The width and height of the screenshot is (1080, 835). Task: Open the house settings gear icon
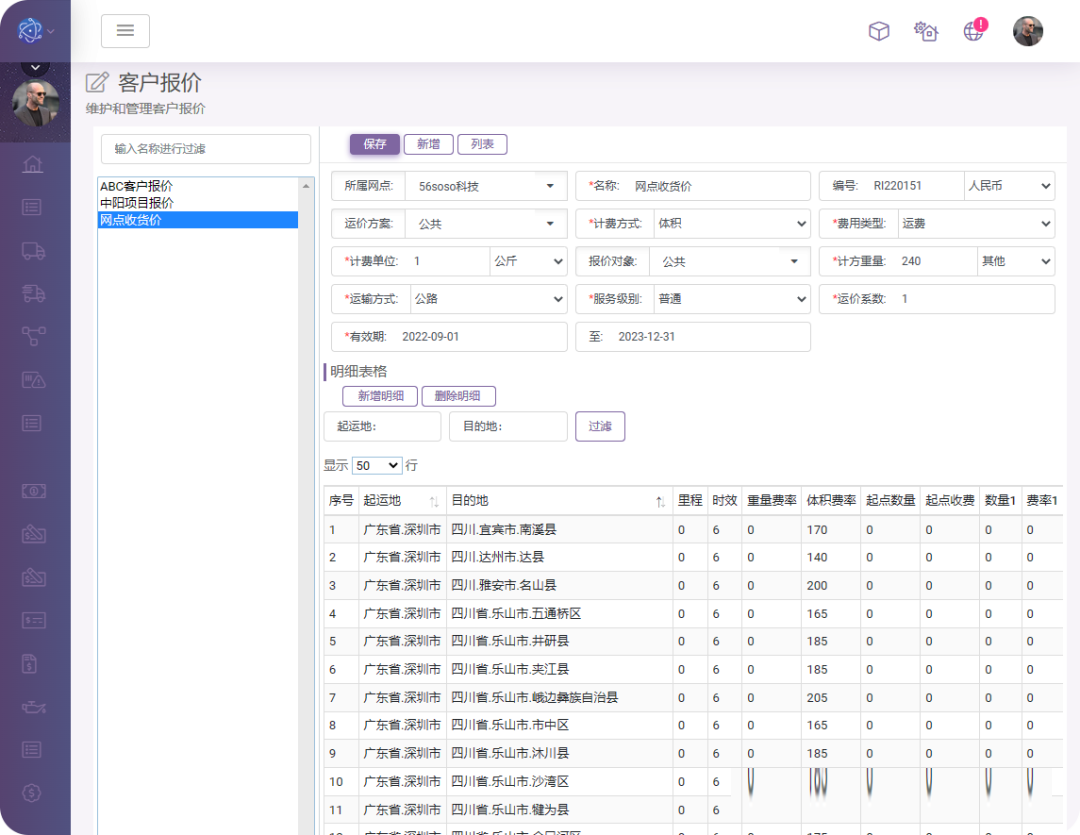(926, 31)
